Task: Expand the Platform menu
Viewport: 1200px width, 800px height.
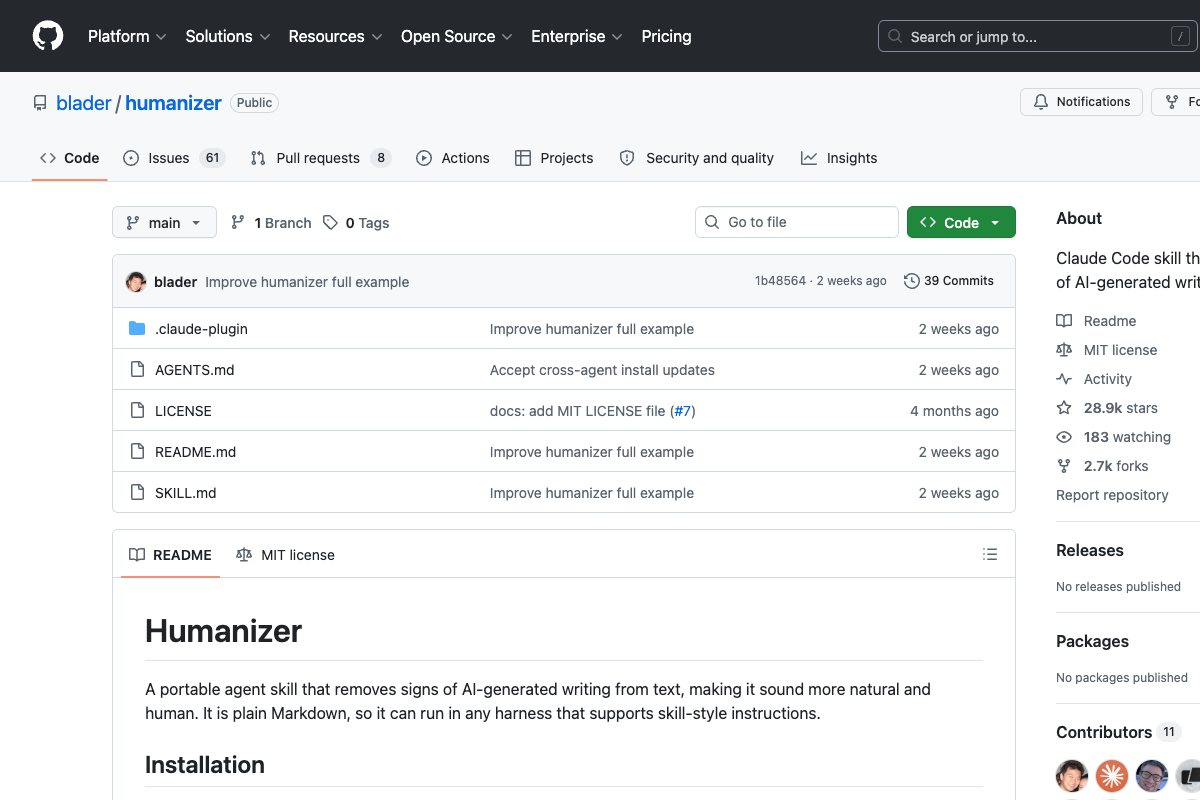Action: pyautogui.click(x=126, y=36)
